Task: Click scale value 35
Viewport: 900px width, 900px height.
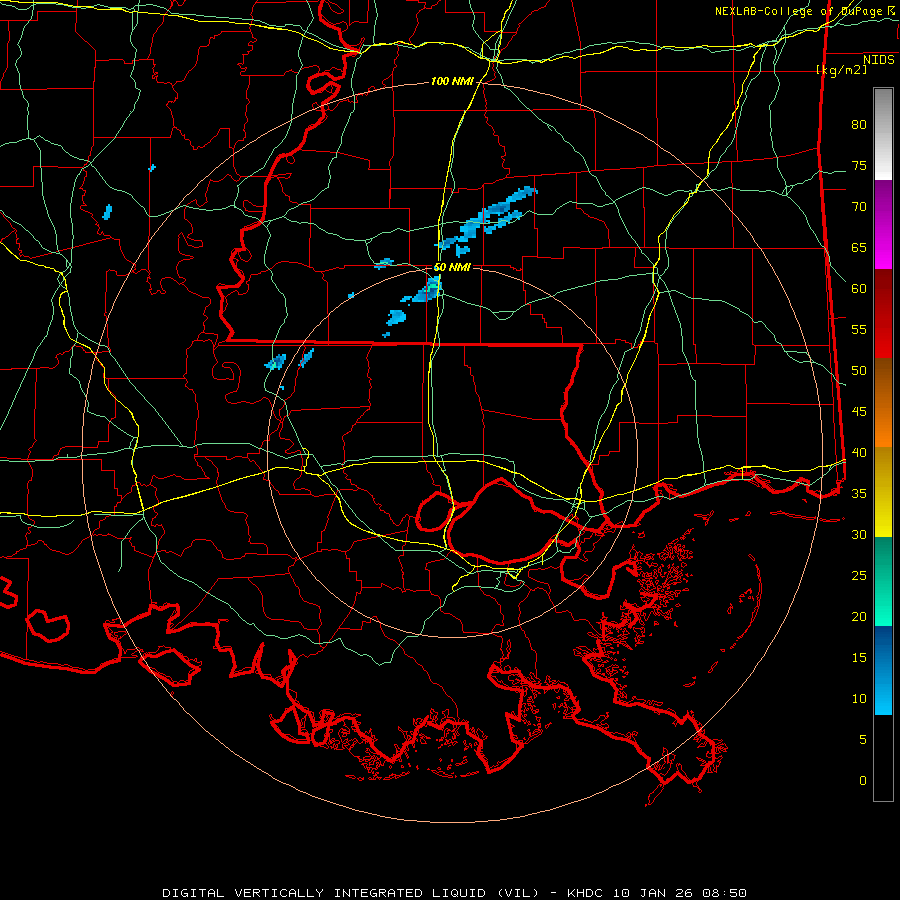Action: 859,494
